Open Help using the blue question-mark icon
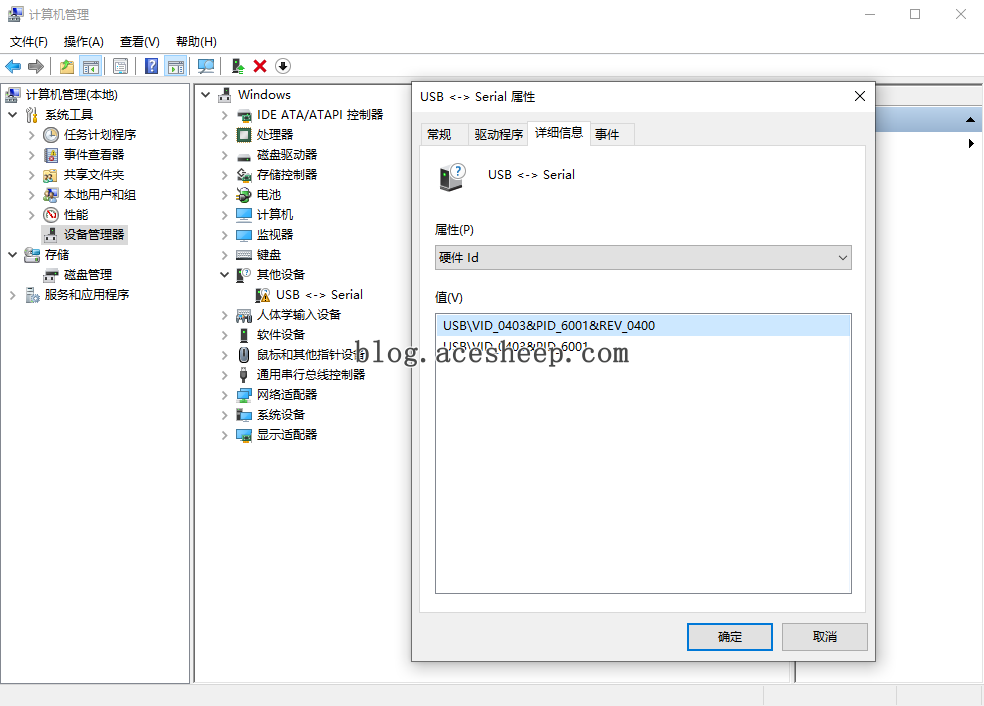Viewport: 984px width, 706px height. tap(151, 66)
